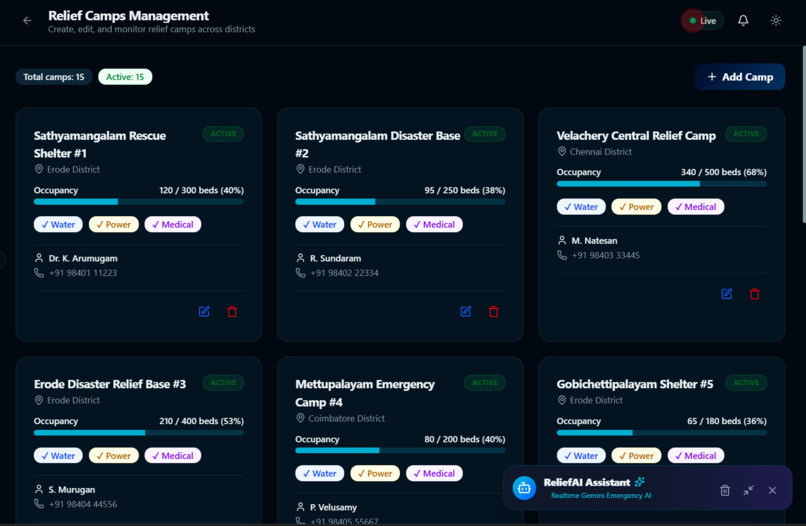The height and width of the screenshot is (526, 806).
Task: Clear ReliefAI Assistant chat with trash icon
Action: (x=725, y=490)
